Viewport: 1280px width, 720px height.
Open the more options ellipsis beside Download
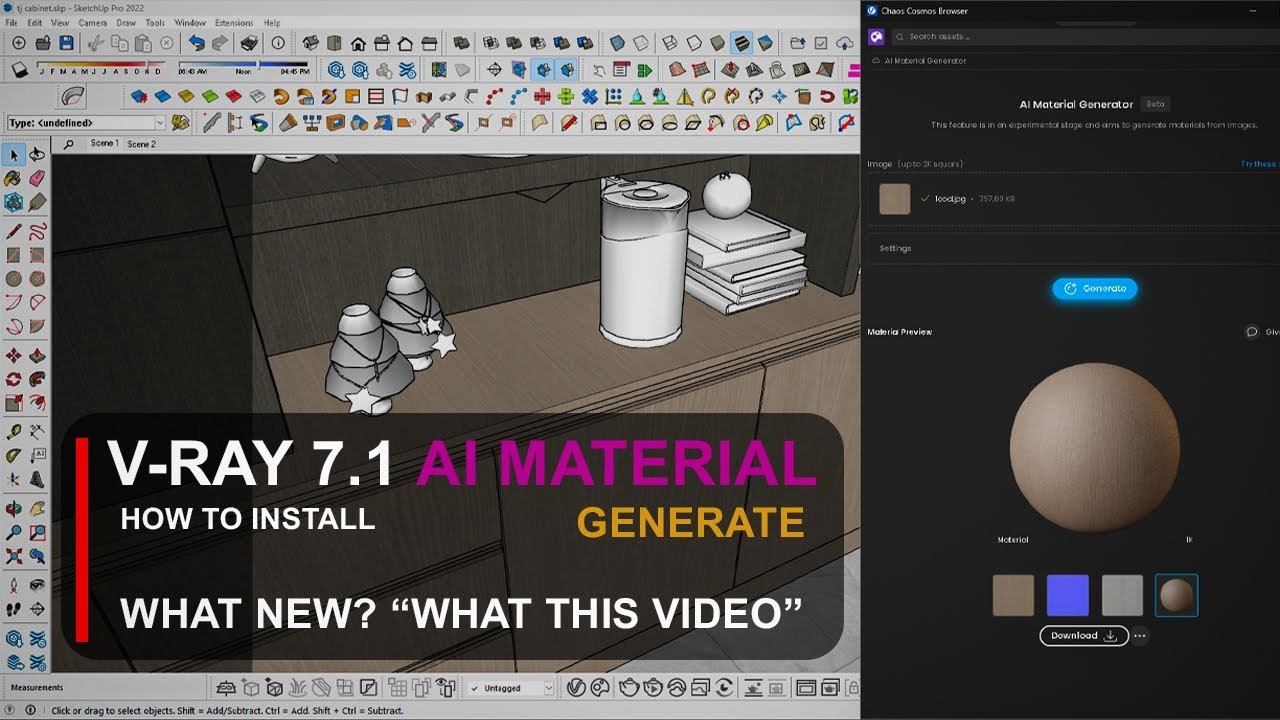(x=1140, y=636)
